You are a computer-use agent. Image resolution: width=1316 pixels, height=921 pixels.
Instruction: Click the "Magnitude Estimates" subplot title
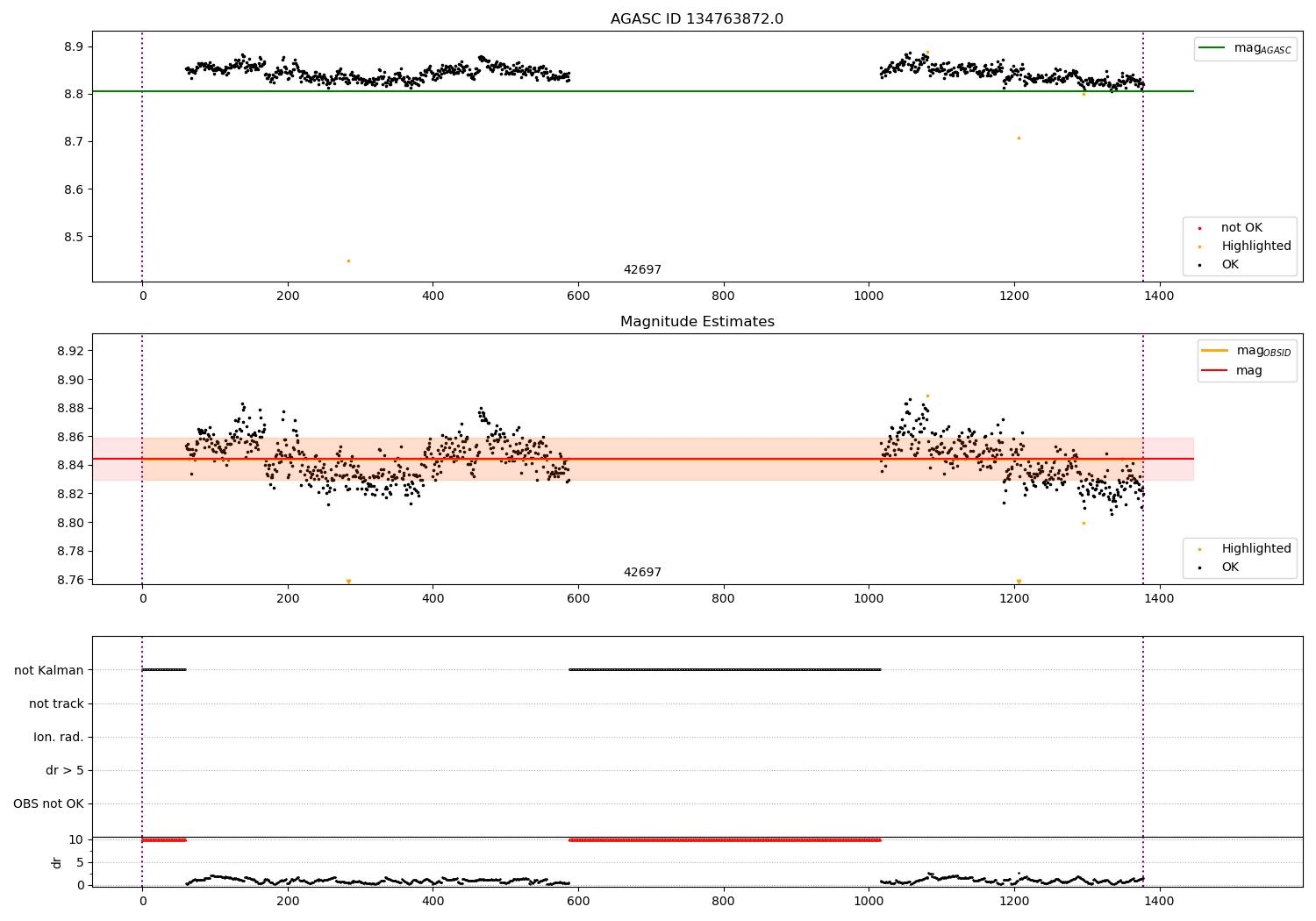tap(697, 322)
